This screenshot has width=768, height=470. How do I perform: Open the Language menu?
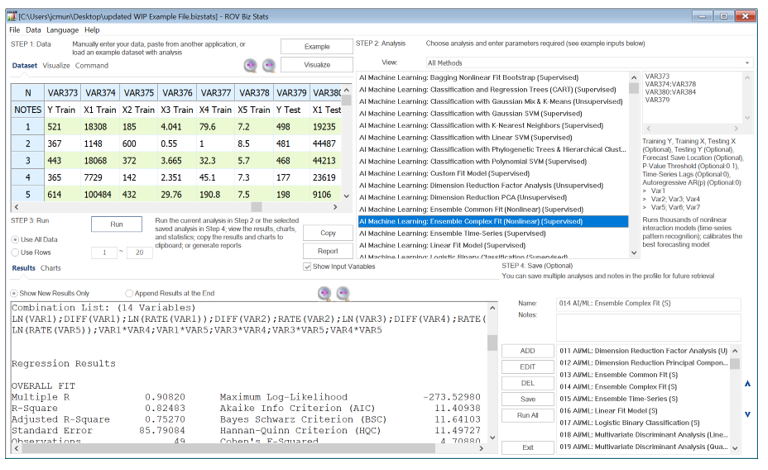point(62,30)
